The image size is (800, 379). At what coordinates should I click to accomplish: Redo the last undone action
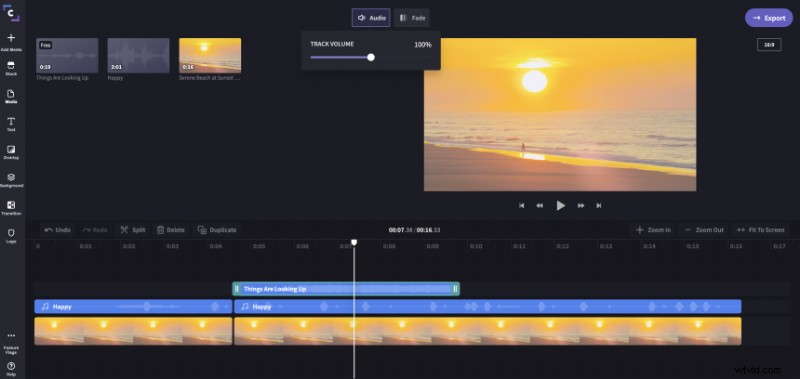click(95, 230)
